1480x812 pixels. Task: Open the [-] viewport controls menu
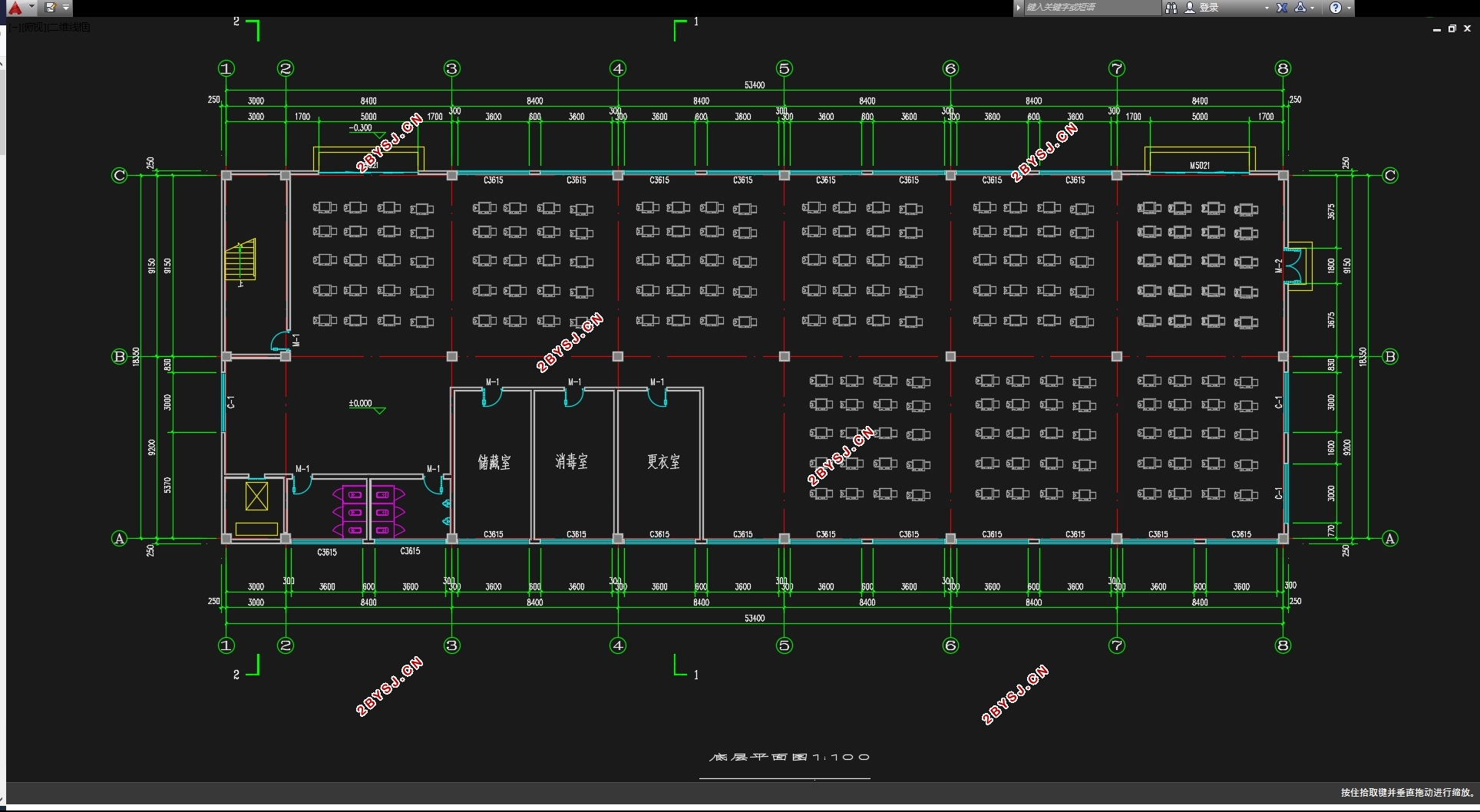(x=16, y=27)
